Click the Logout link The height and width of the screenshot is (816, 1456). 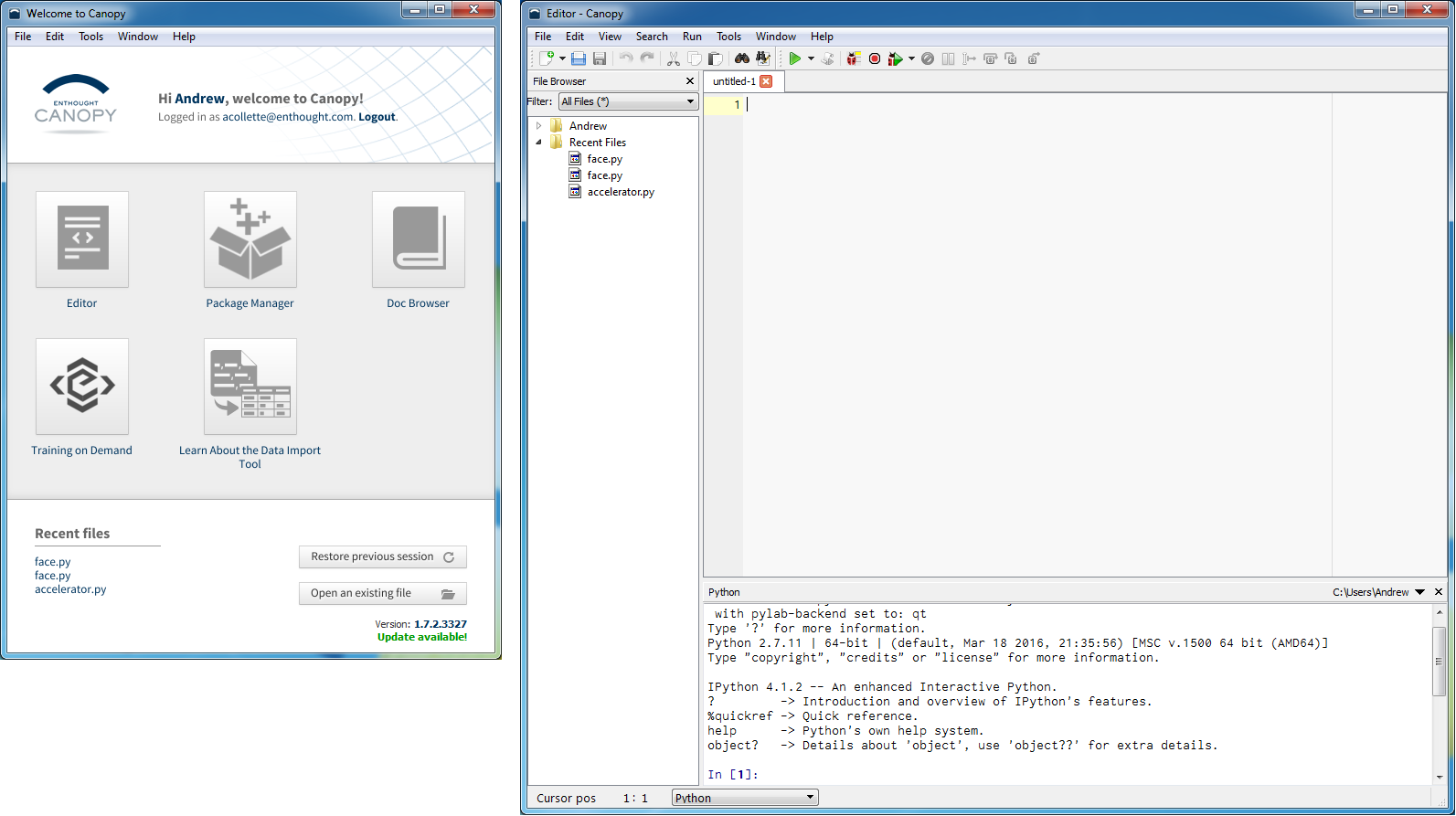click(x=377, y=117)
